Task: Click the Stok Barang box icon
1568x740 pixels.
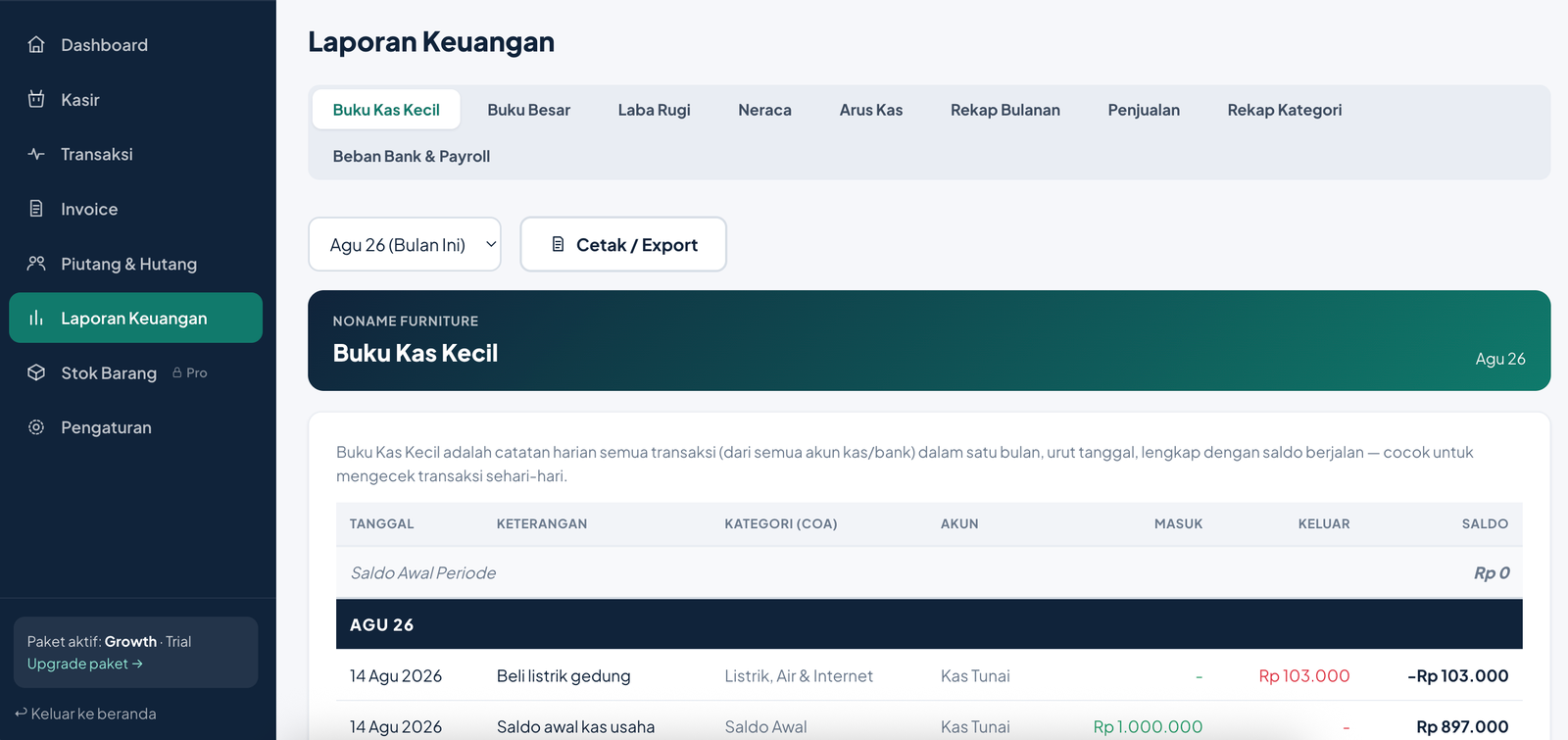Action: click(x=36, y=372)
